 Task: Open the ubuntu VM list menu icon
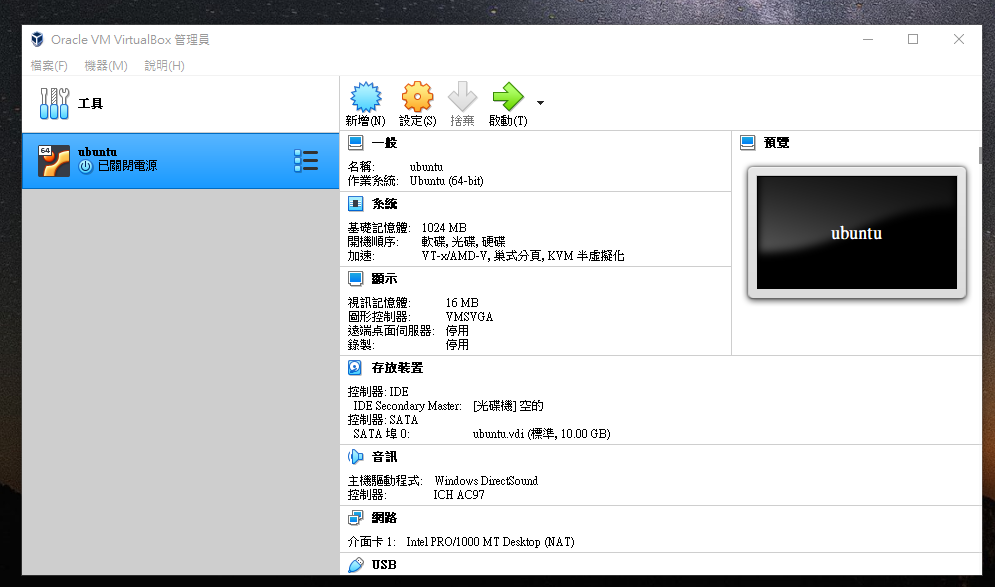(x=306, y=161)
